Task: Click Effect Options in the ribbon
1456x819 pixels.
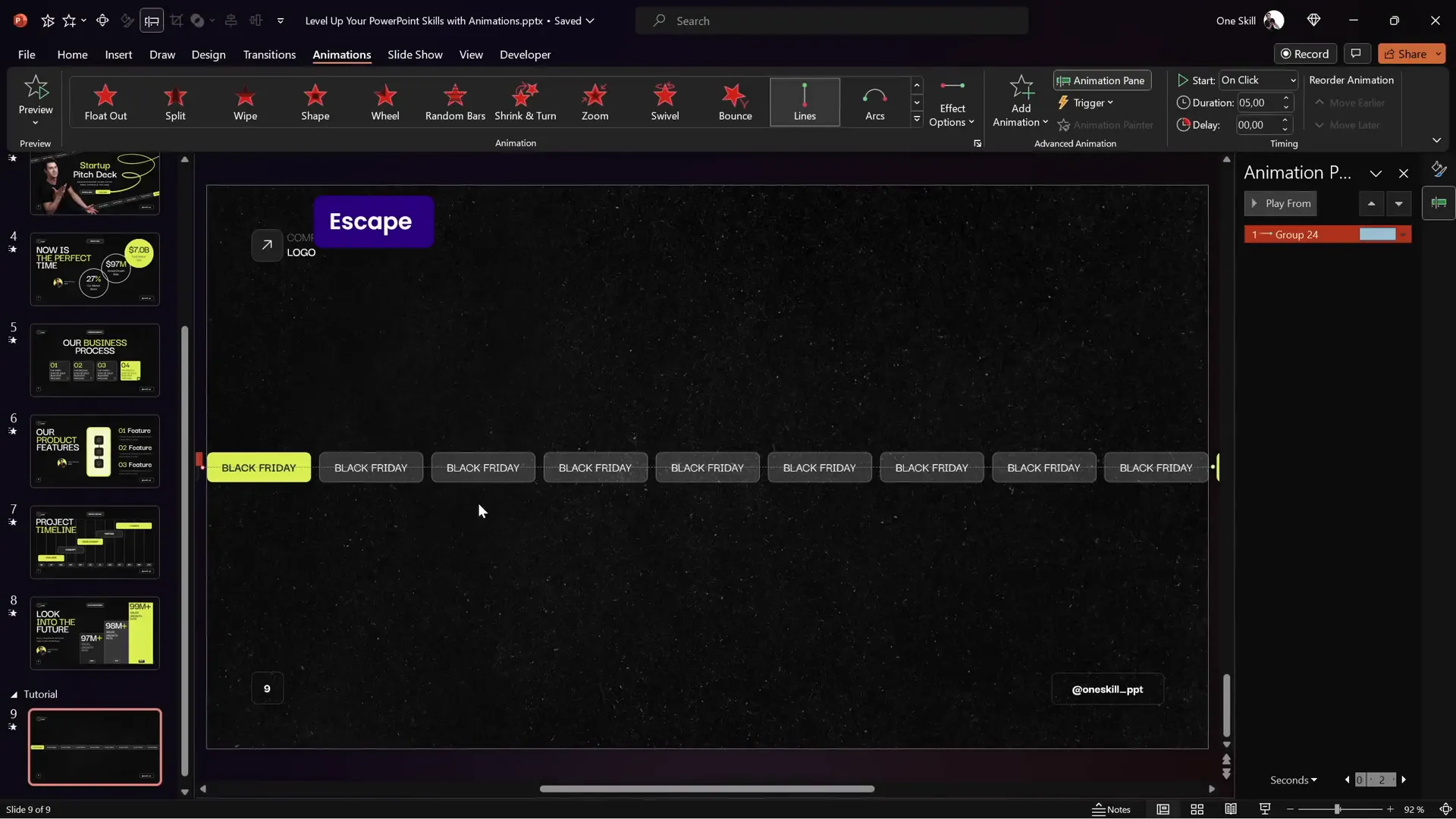Action: point(953,102)
